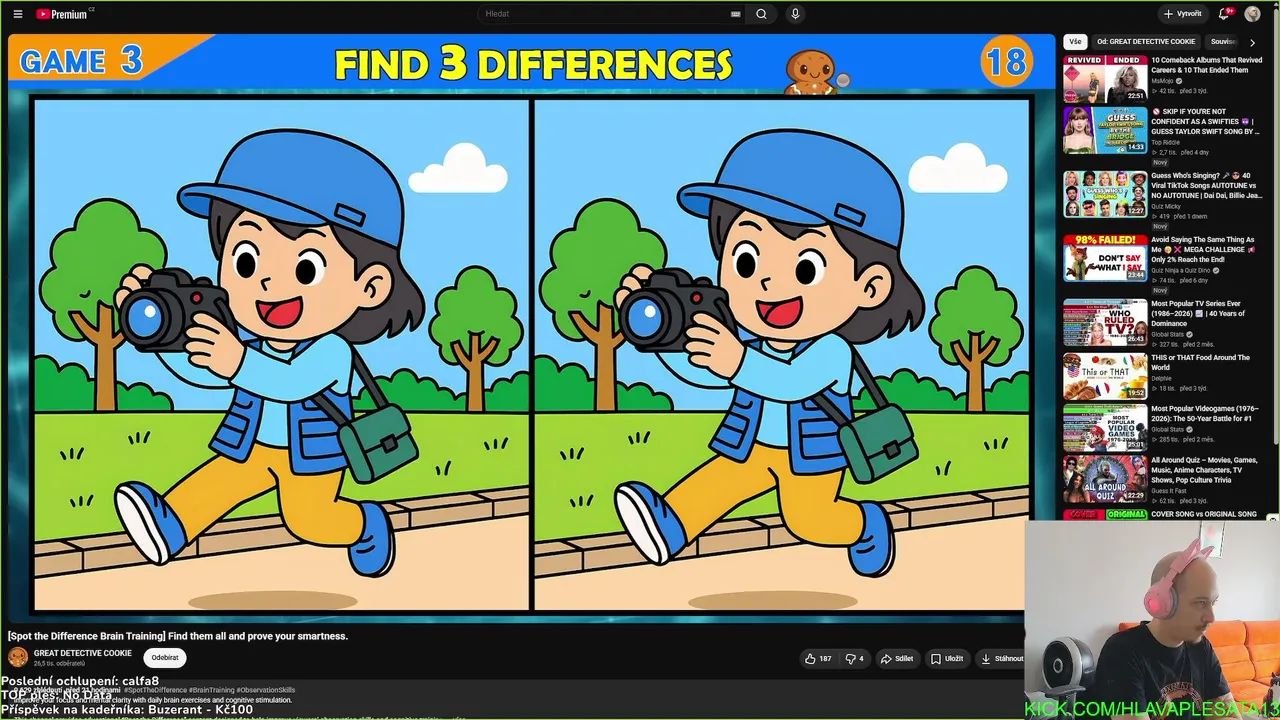1280x720 pixels.
Task: Open GREAT DETECTIVE COOKIE channel avatar
Action: click(18, 657)
